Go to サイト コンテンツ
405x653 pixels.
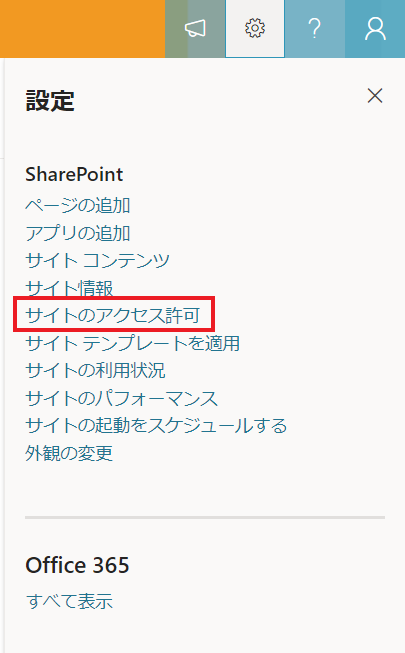(98, 260)
